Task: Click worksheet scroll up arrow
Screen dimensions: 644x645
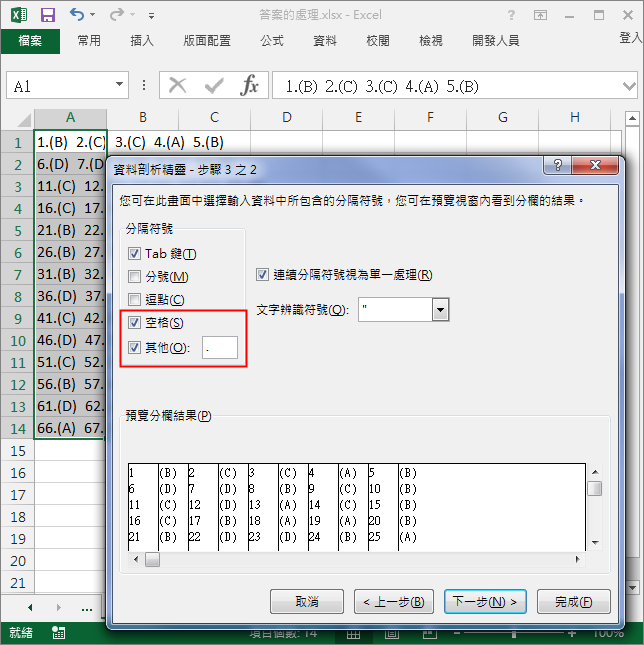Action: point(632,119)
